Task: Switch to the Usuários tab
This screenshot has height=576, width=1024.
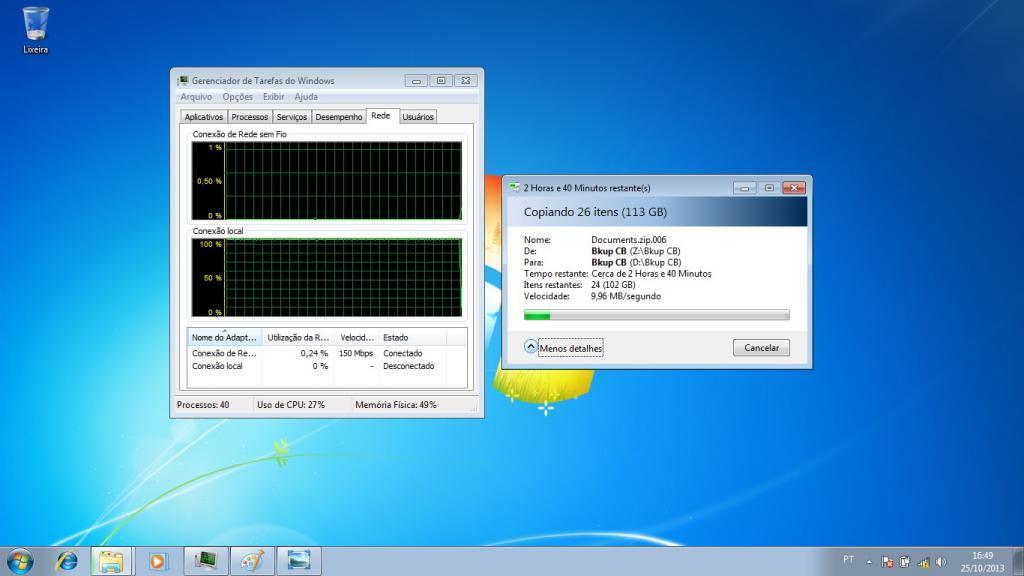Action: pos(418,117)
